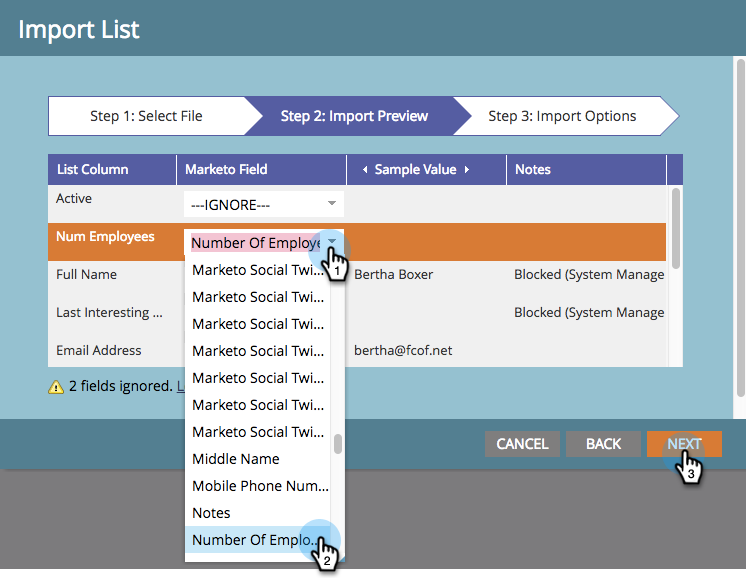Screen dimensions: 746x583
Task: Choose Notes option in dropdown list
Action: coord(257,513)
